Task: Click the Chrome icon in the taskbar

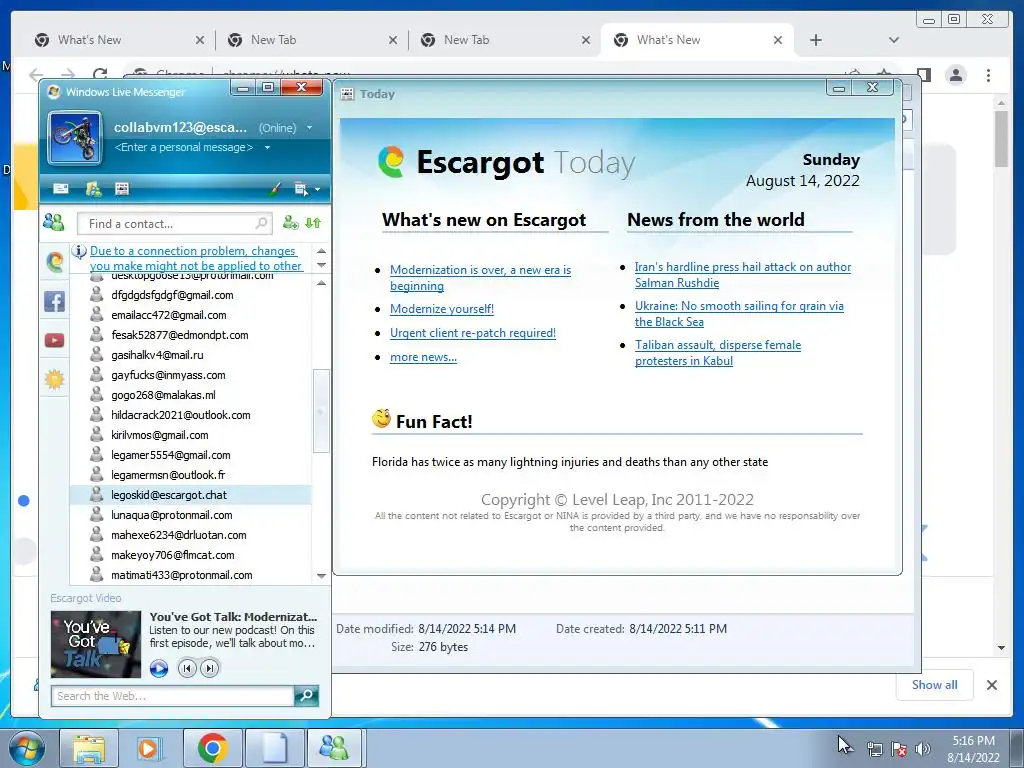Action: point(212,748)
